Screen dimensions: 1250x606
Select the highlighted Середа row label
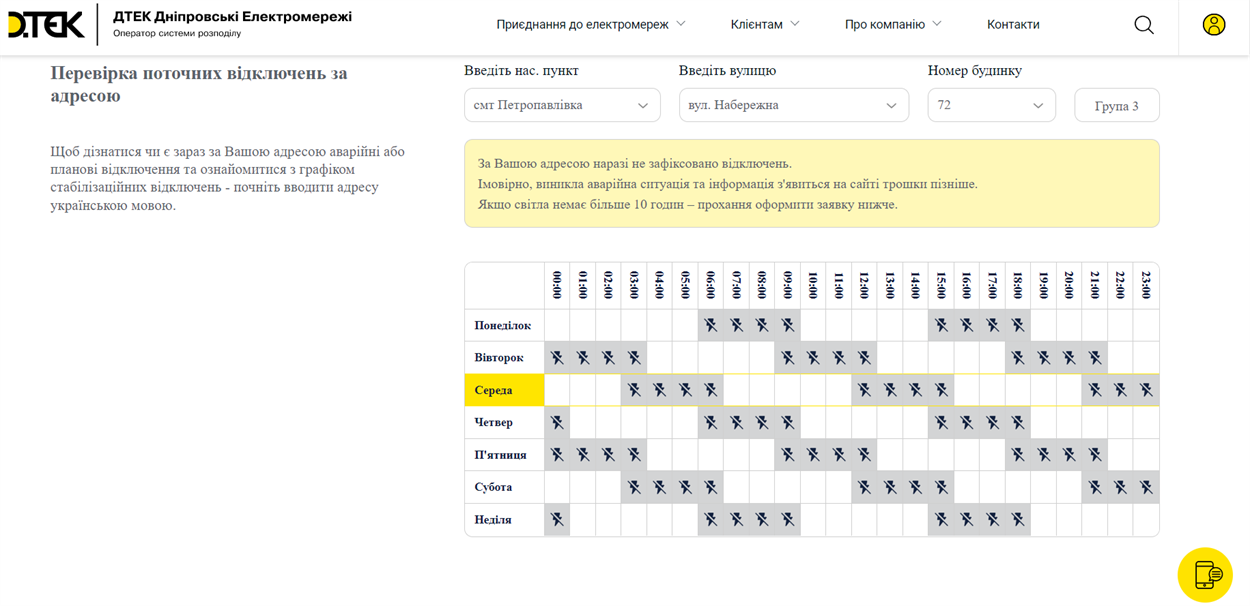tap(504, 390)
